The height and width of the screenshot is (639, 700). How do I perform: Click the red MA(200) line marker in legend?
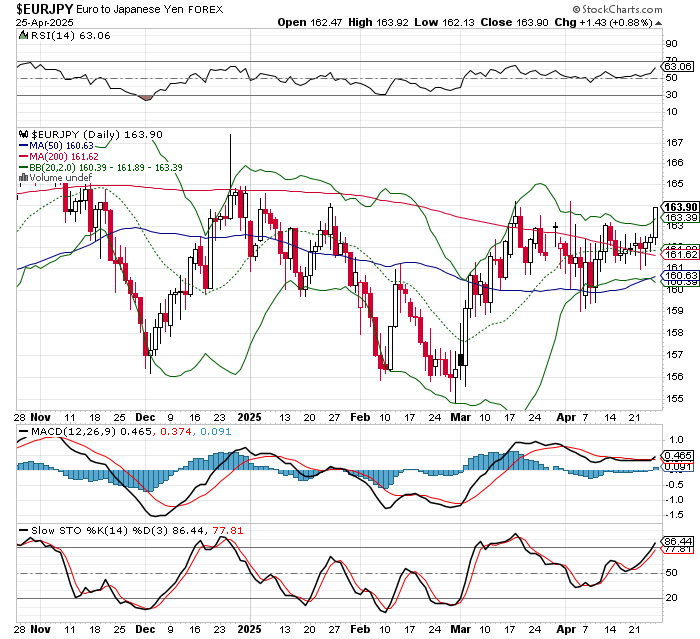[x=23, y=157]
